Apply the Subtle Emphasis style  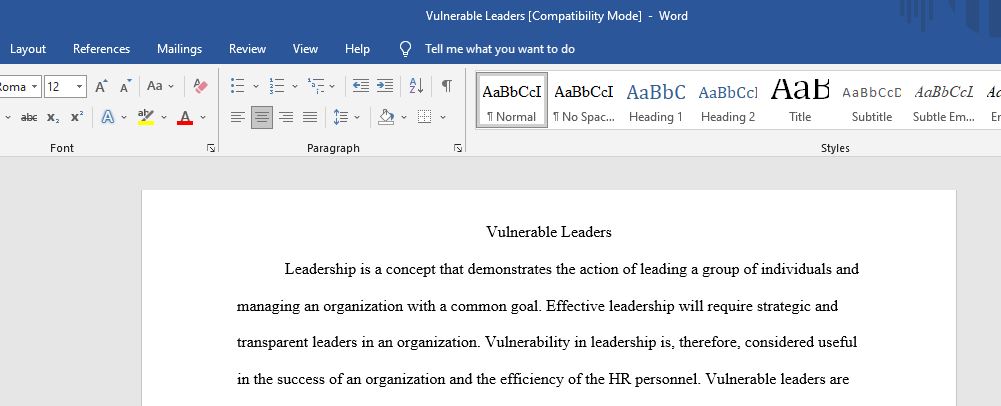tap(944, 100)
